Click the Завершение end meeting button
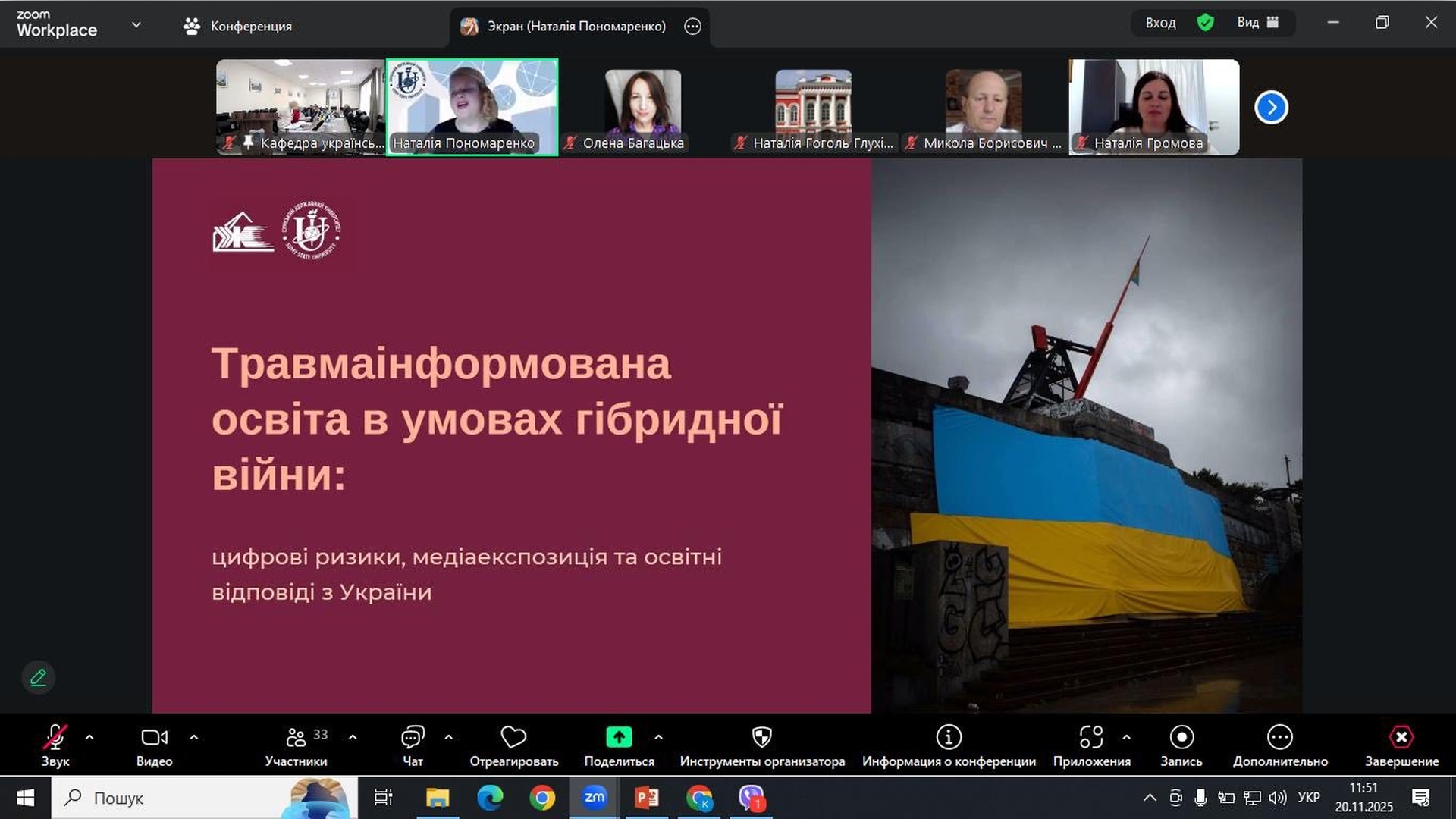Image resolution: width=1456 pixels, height=819 pixels. pyautogui.click(x=1401, y=737)
